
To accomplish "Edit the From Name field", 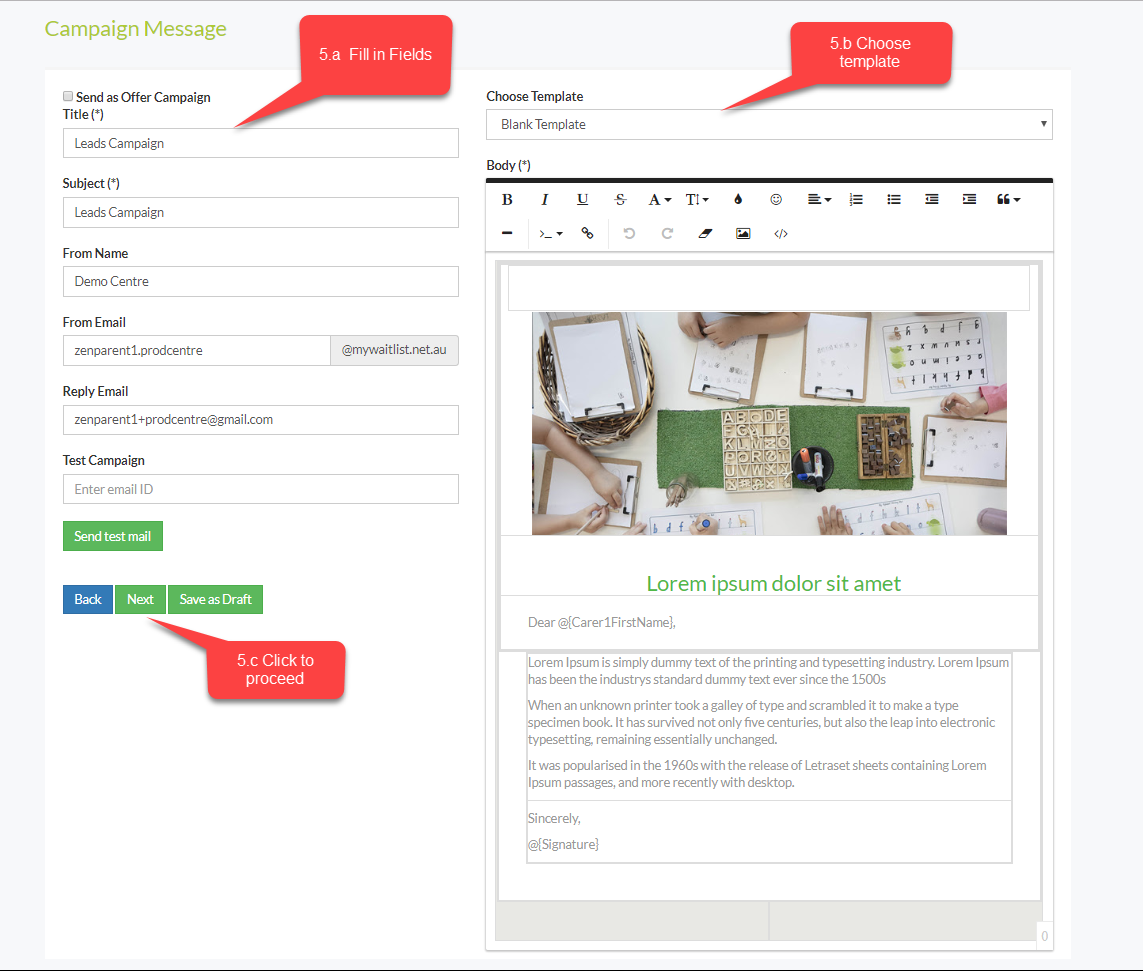I will click(x=260, y=281).
